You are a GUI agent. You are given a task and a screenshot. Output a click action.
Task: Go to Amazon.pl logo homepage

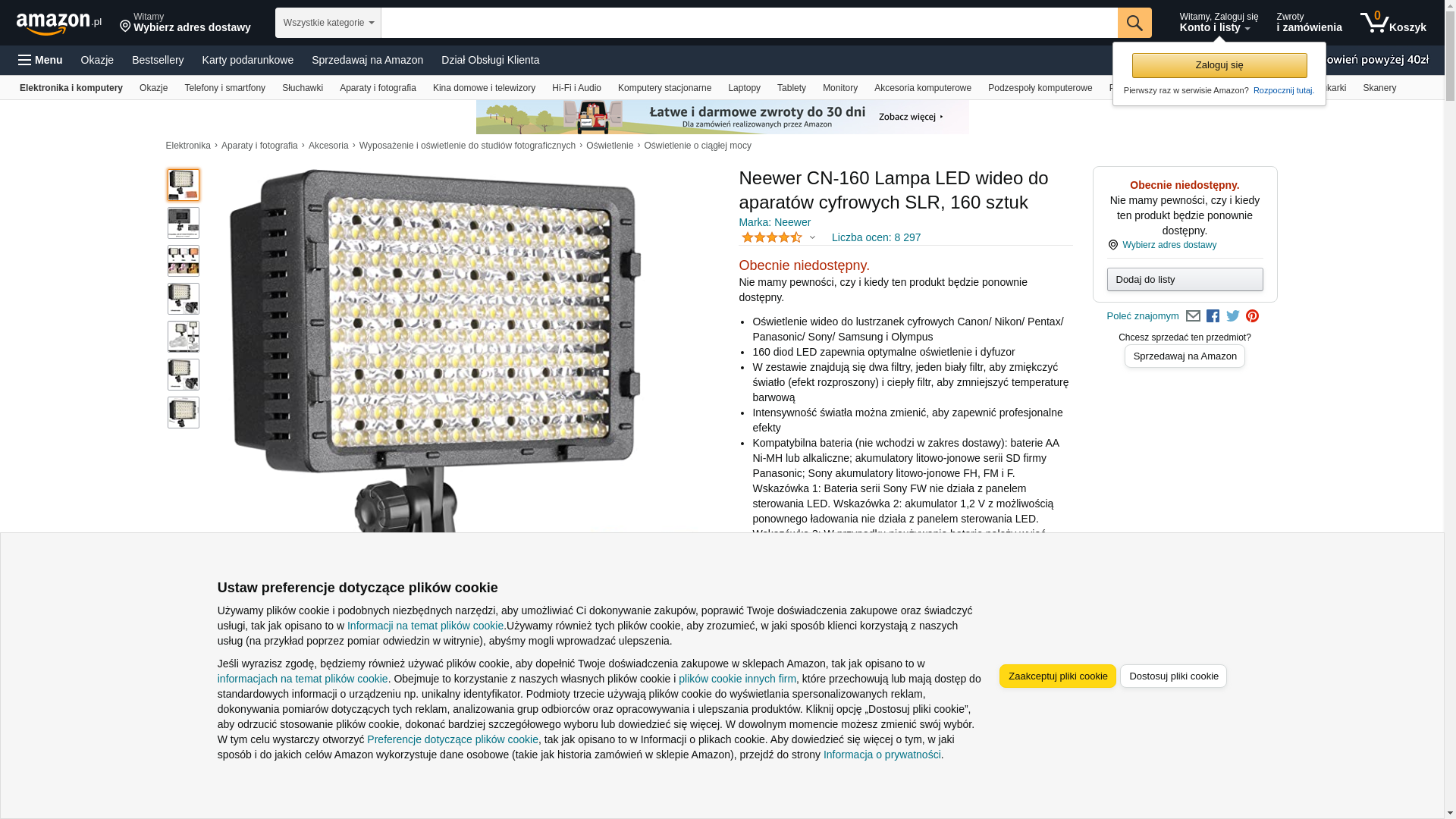click(x=59, y=24)
